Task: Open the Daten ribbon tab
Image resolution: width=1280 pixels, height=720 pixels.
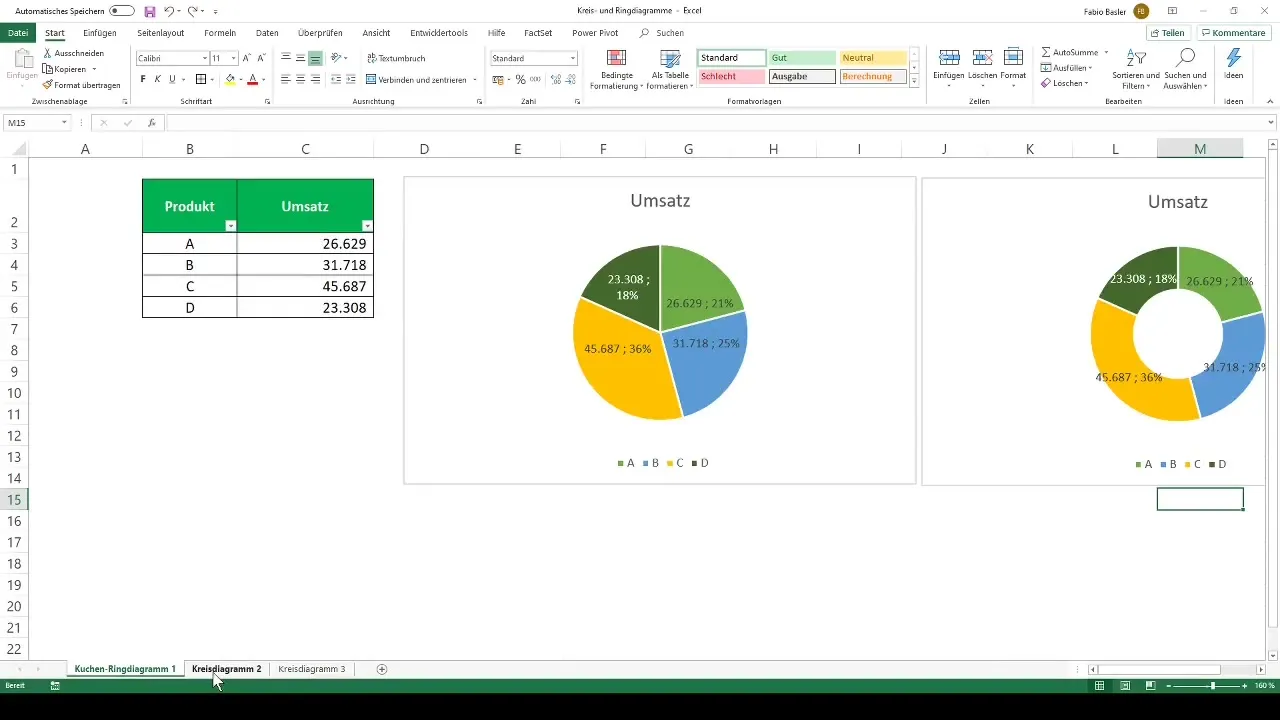Action: [x=267, y=33]
